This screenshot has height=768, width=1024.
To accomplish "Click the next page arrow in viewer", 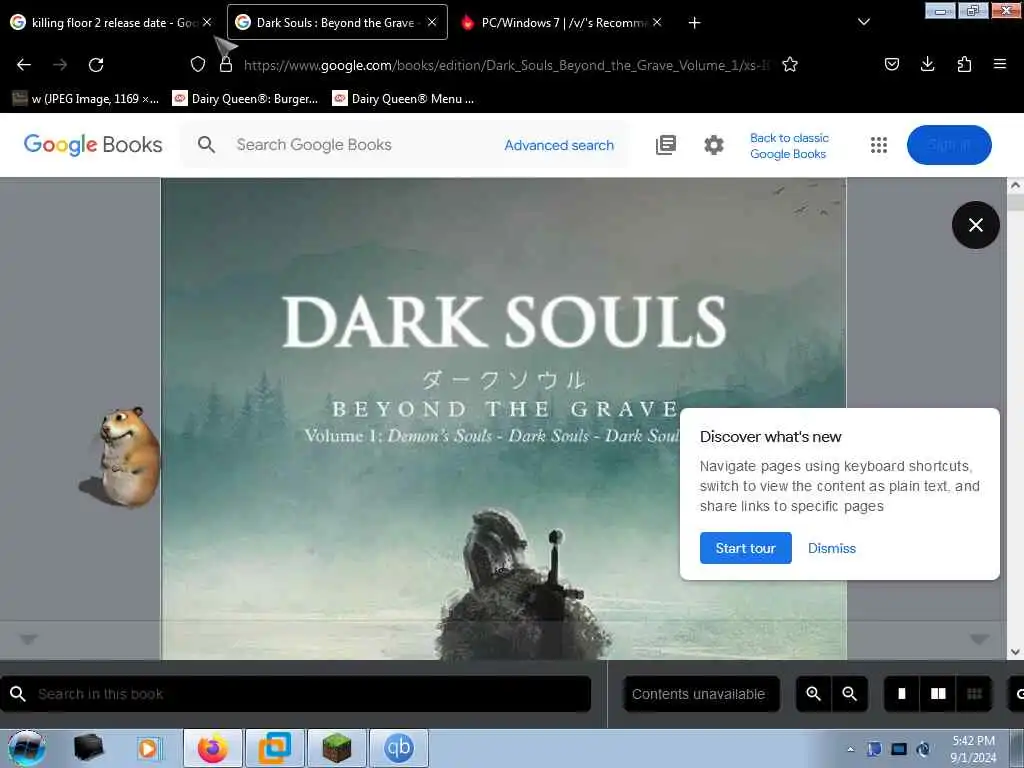I will pos(978,639).
